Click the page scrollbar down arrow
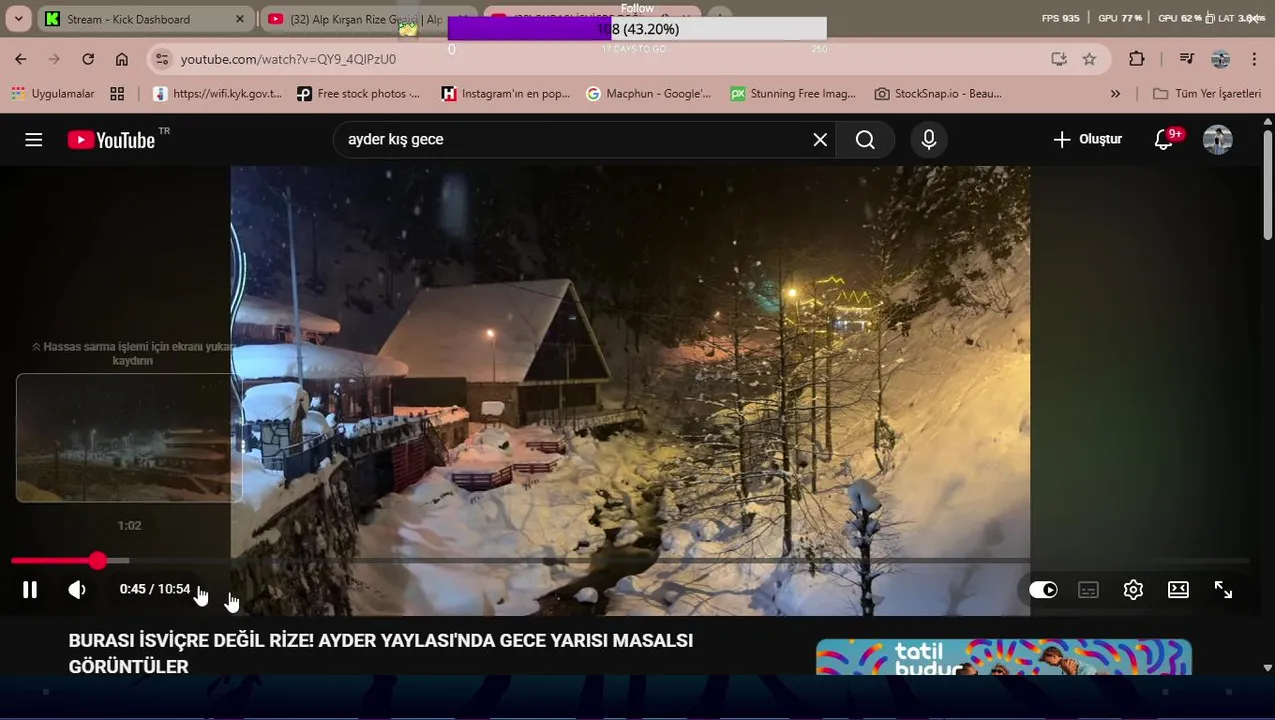Image resolution: width=1275 pixels, height=720 pixels. pos(1268,668)
